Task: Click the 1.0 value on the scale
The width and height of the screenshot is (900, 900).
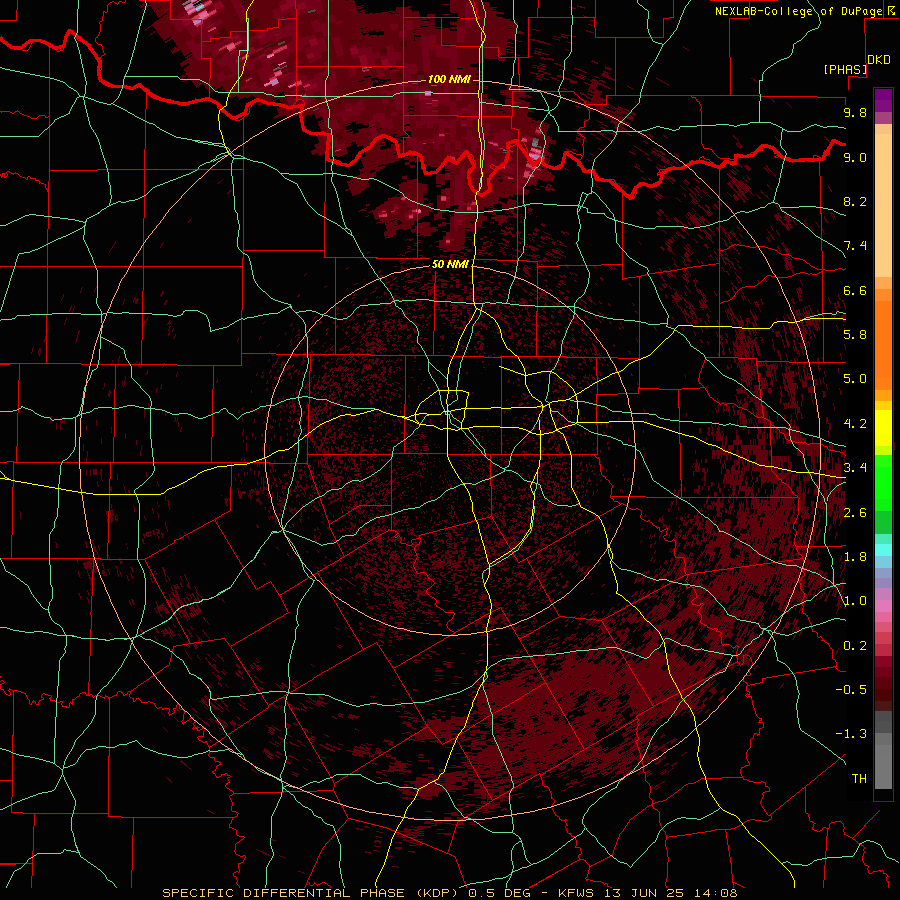Action: pos(855,601)
